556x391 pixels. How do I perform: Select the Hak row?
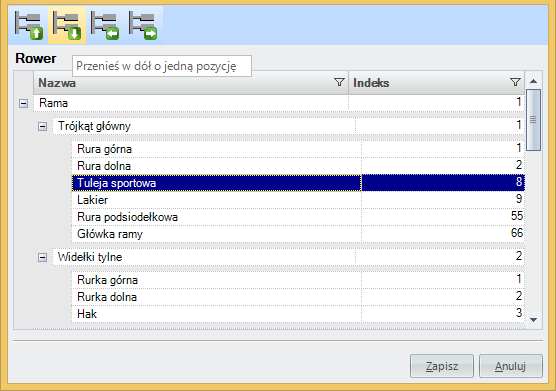coord(298,314)
